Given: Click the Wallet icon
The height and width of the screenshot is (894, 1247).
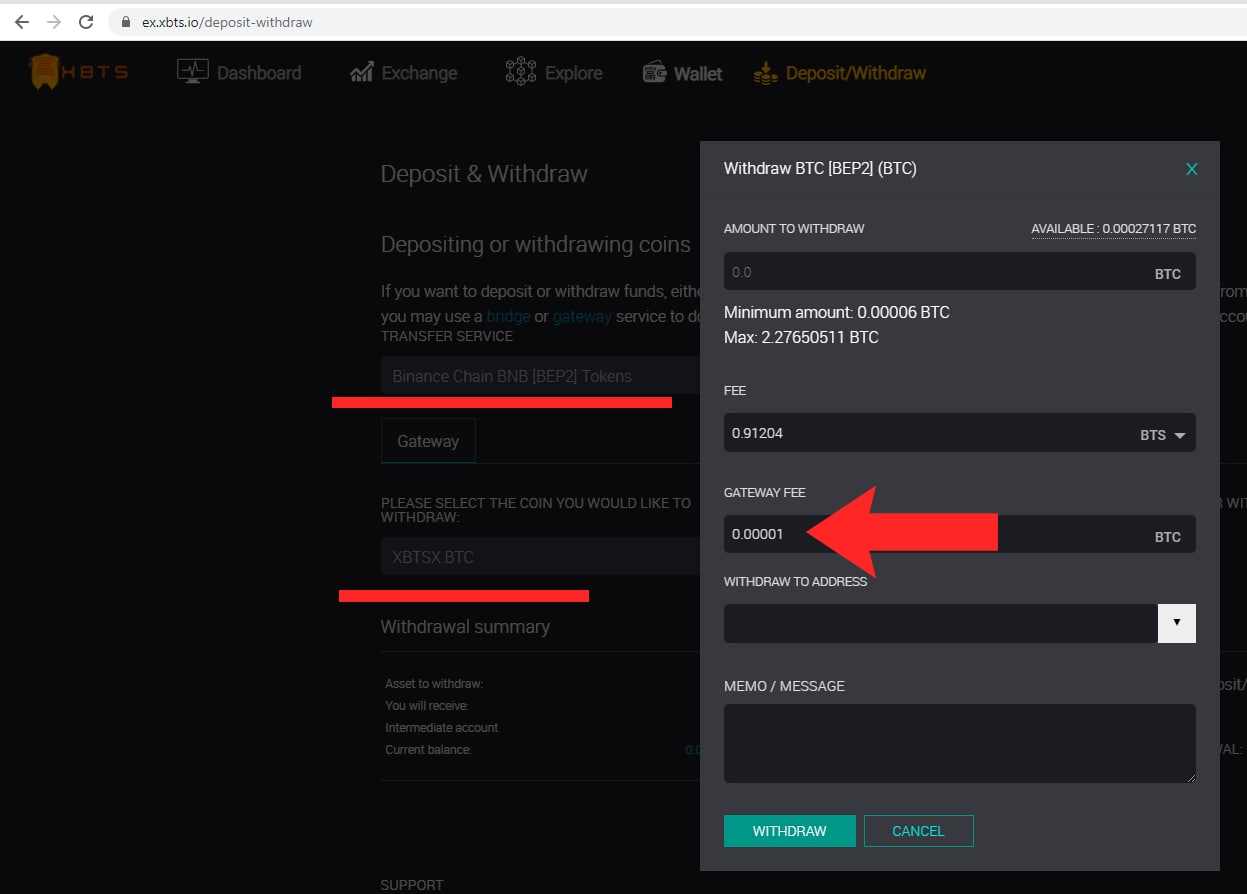Looking at the screenshot, I should click(x=655, y=73).
